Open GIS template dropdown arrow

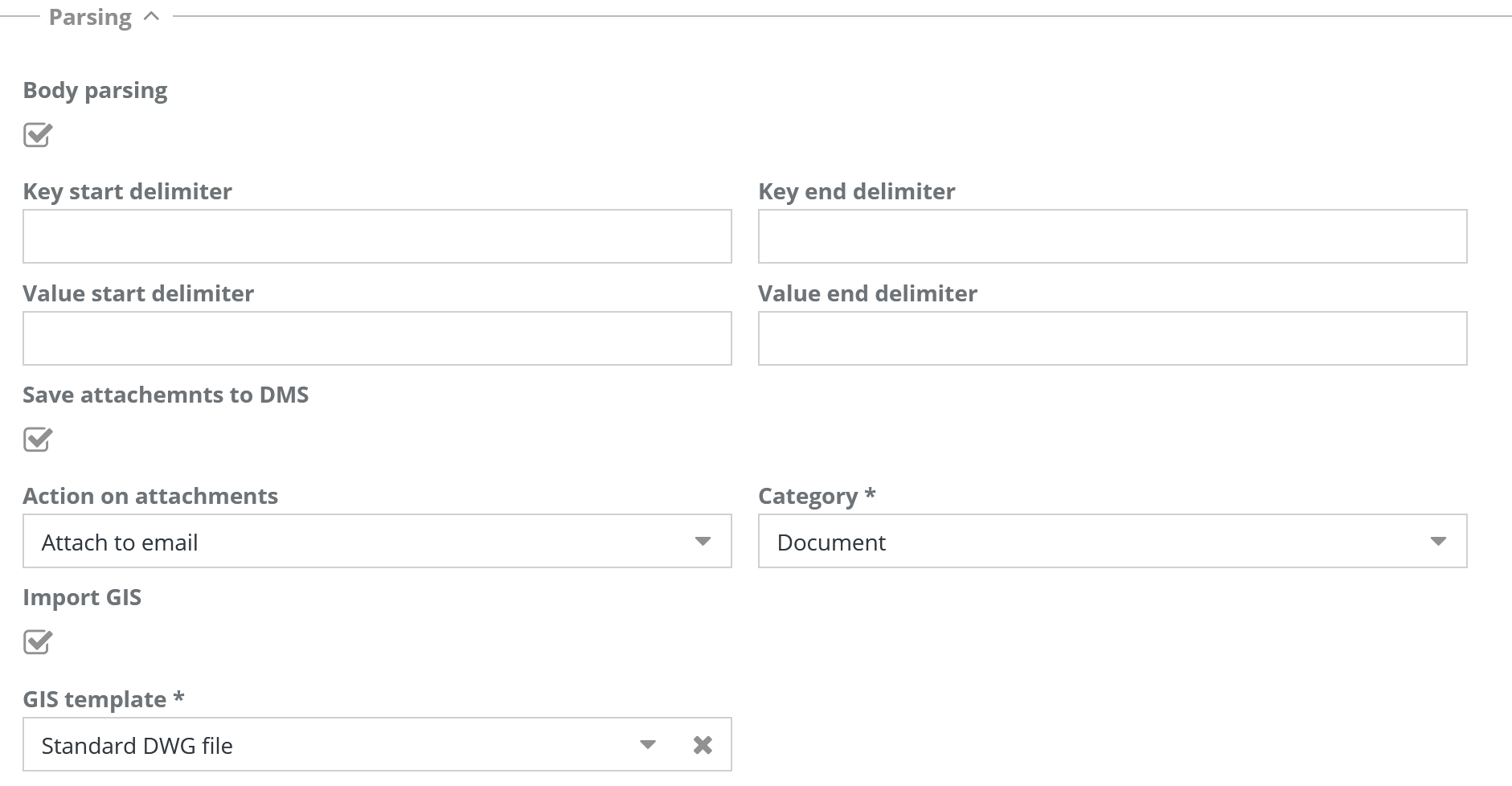647,744
